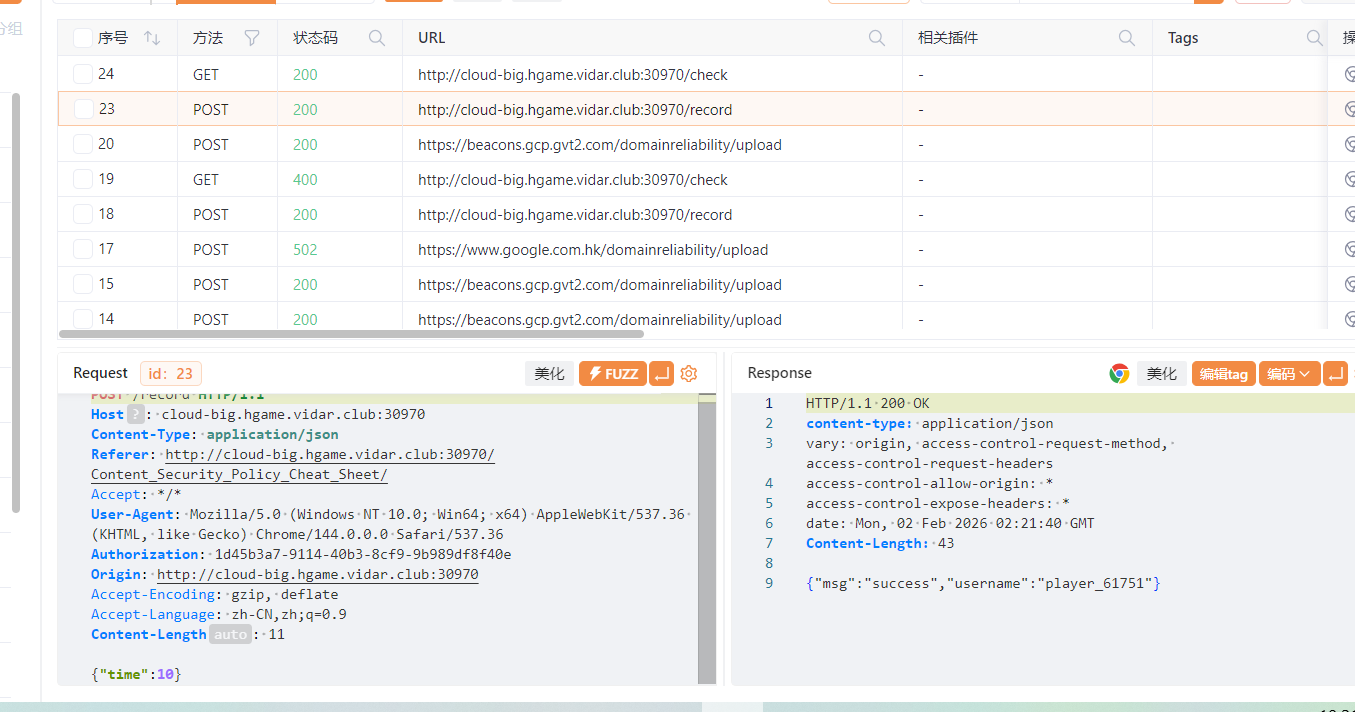
Task: Expand the 编码 dropdown in Response
Action: tap(1289, 374)
